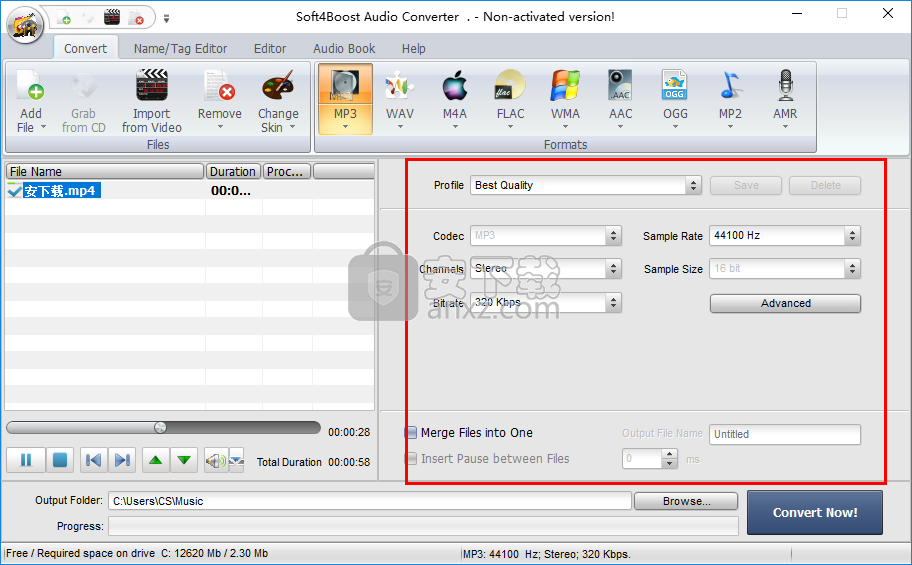Select the WMA output format
The height and width of the screenshot is (565, 912).
(x=565, y=99)
